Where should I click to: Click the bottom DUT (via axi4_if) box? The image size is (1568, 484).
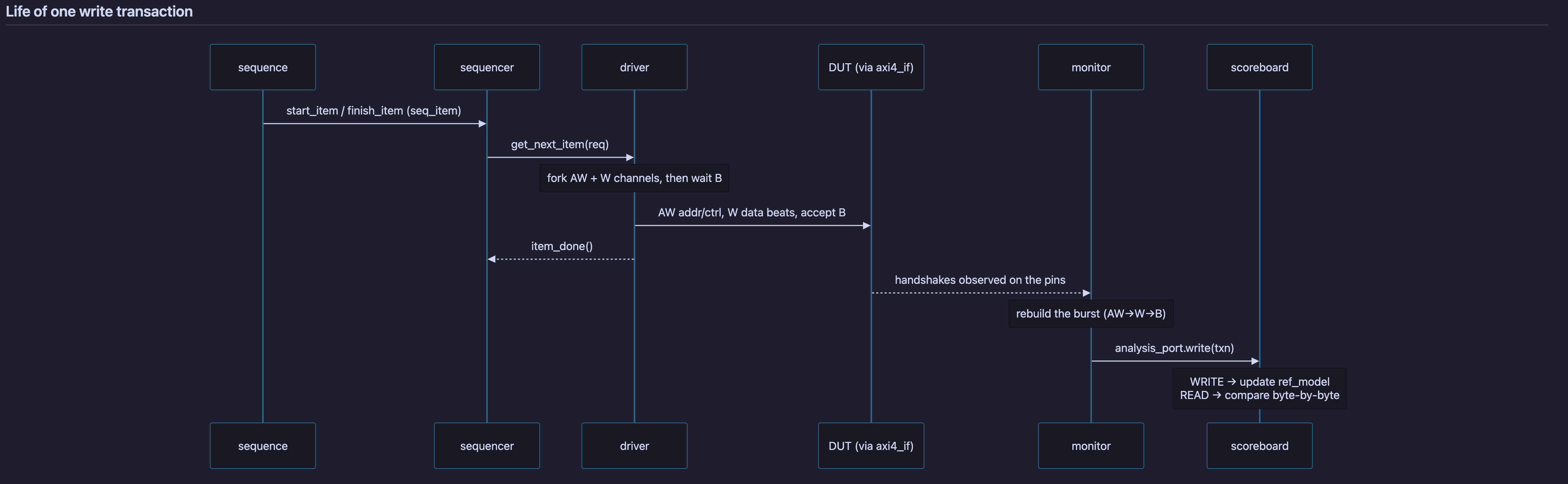tap(871, 446)
